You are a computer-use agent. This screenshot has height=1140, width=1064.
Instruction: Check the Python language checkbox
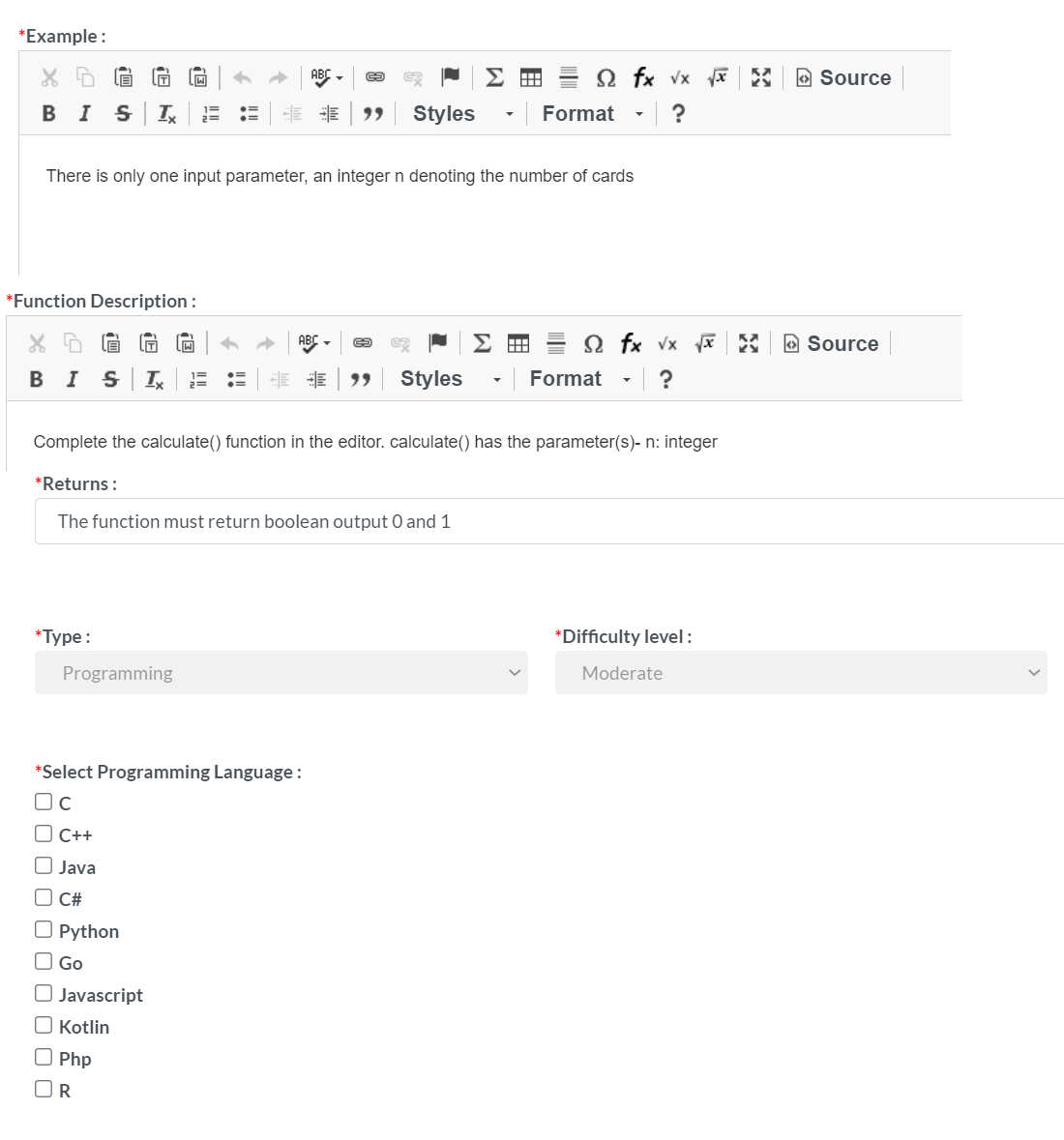point(44,929)
